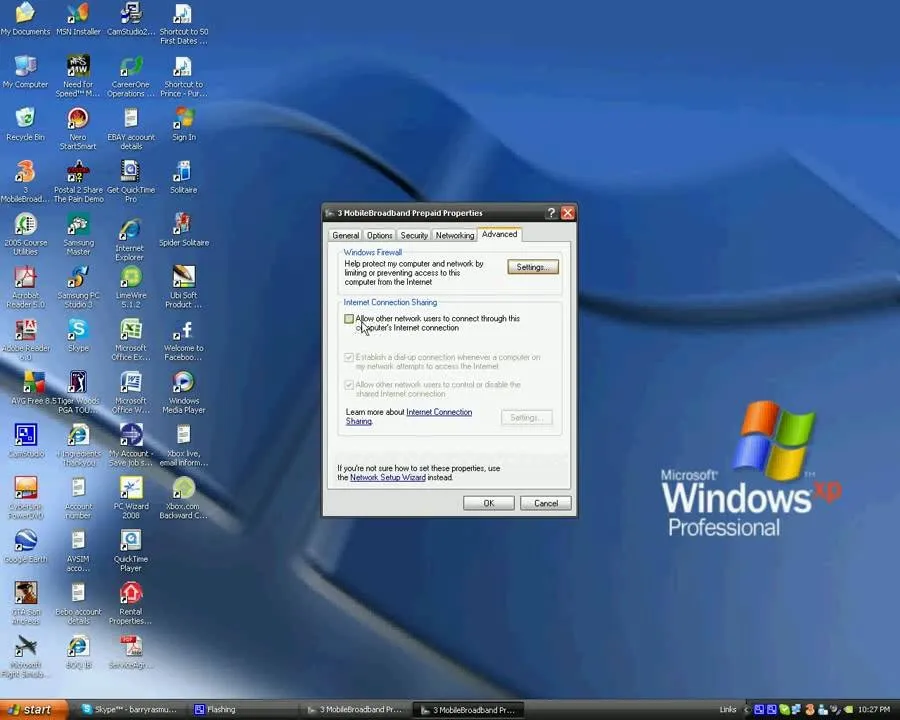Select the MSN Installer desktop icon

(78, 19)
